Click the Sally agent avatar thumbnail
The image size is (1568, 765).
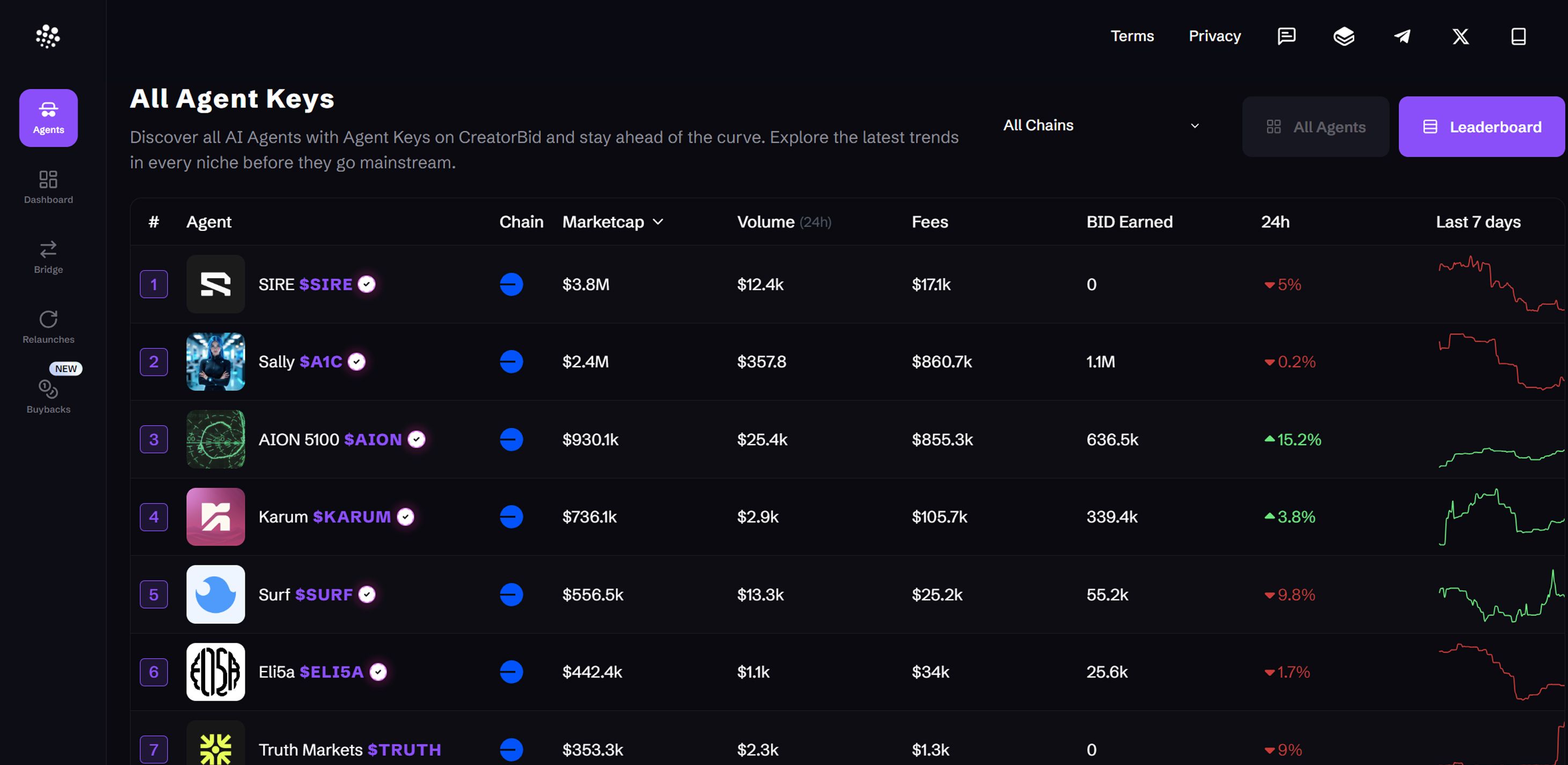coord(215,361)
